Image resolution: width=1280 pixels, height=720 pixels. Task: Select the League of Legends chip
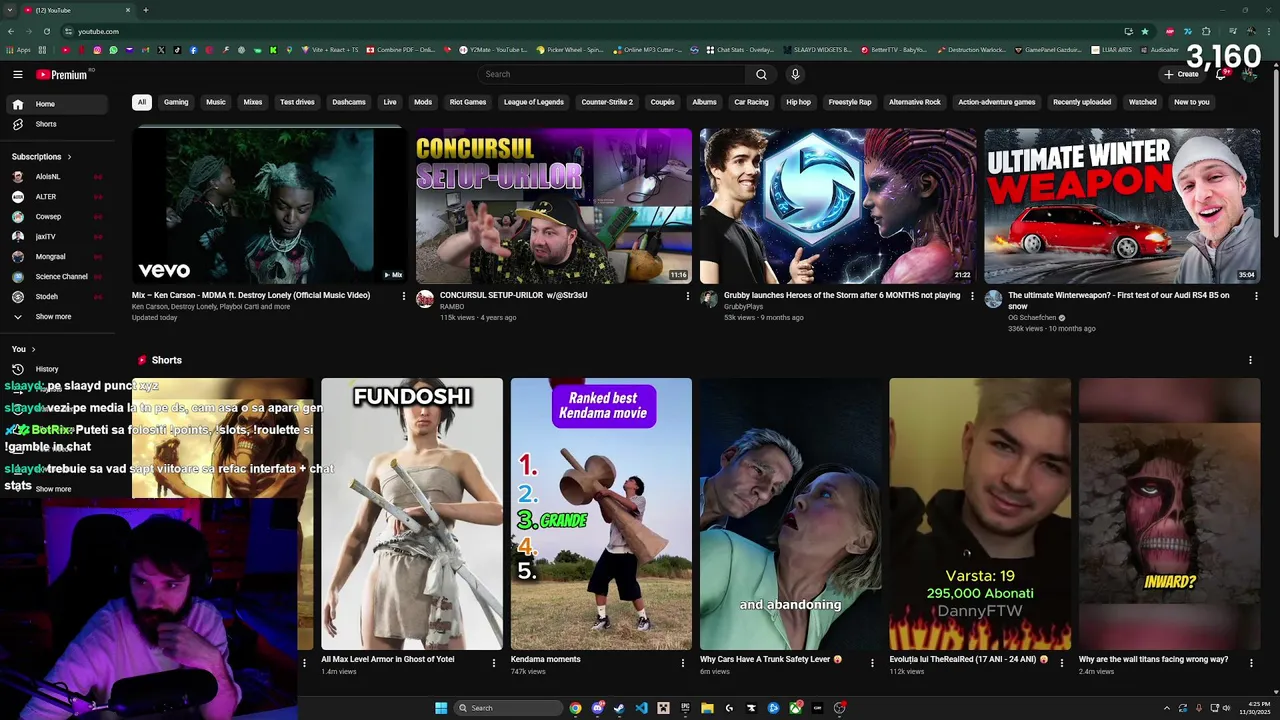click(534, 102)
